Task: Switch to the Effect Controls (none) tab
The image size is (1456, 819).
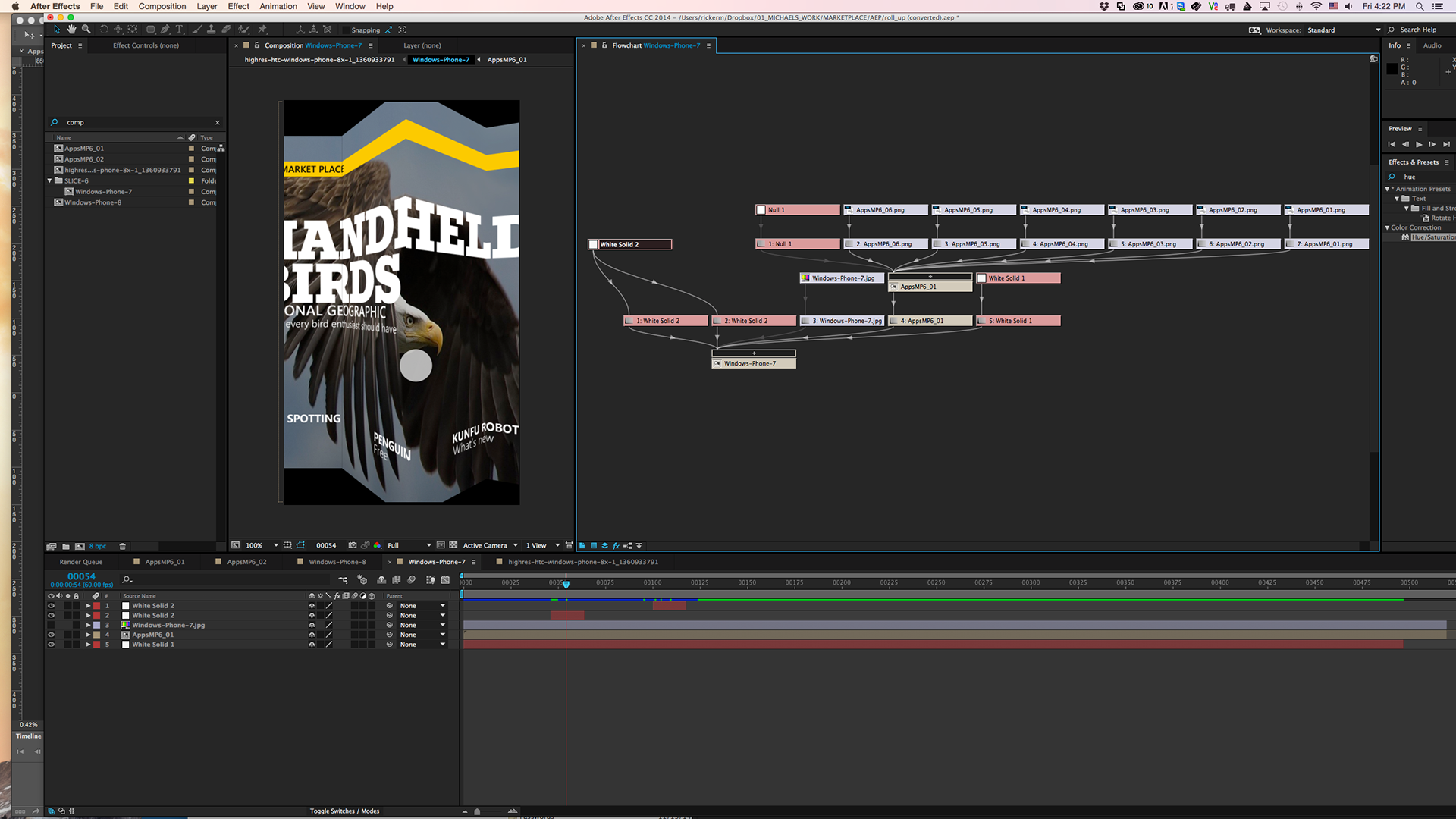Action: tap(146, 45)
